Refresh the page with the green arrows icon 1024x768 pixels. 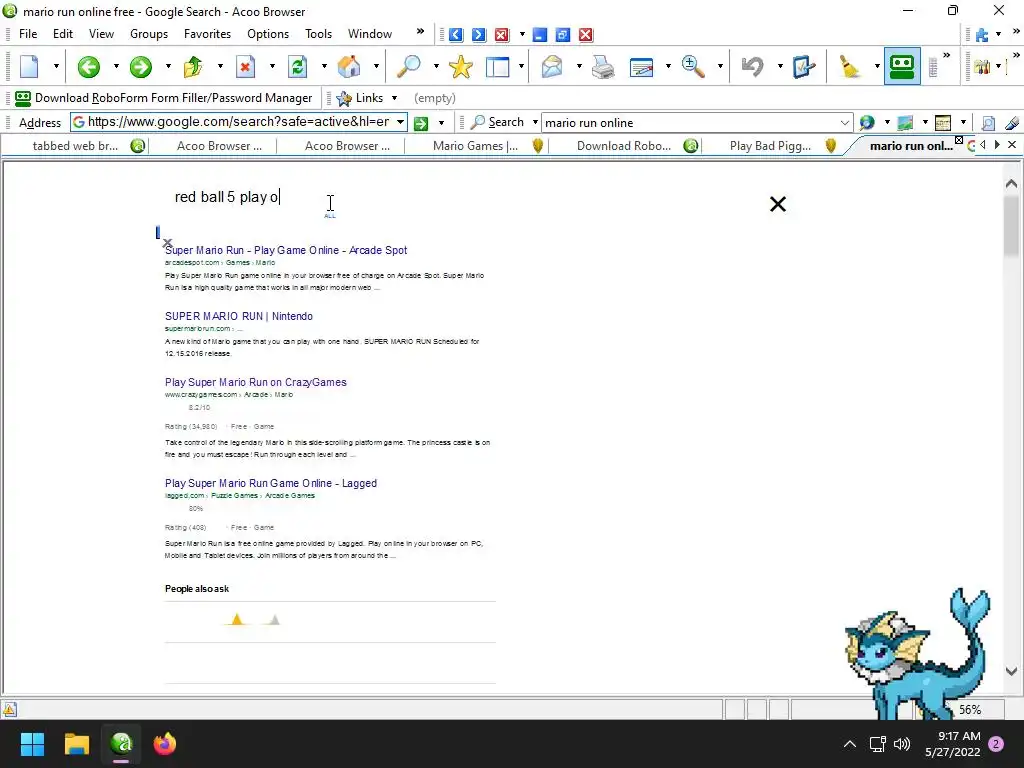point(297,67)
